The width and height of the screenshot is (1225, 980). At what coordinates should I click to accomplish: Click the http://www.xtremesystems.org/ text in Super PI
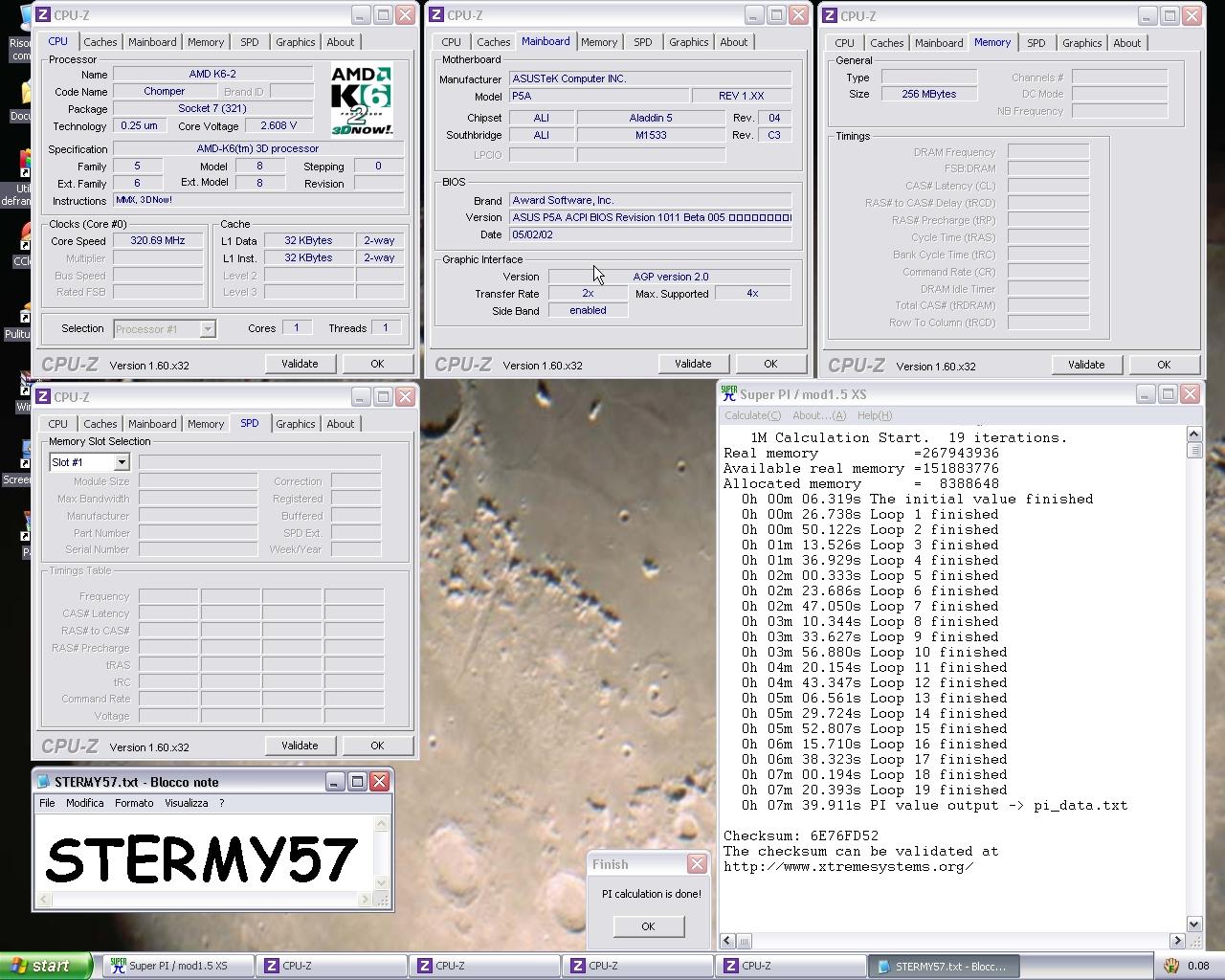tap(848, 866)
